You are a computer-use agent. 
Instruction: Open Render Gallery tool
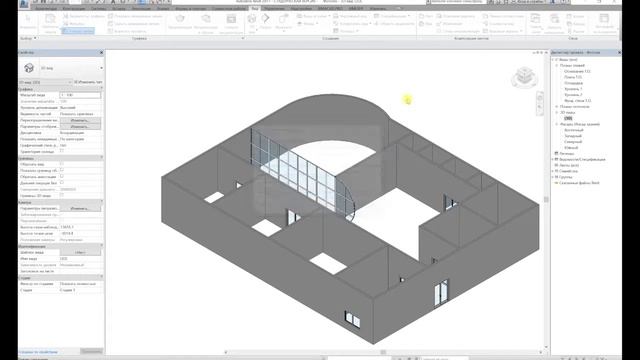[x=231, y=24]
